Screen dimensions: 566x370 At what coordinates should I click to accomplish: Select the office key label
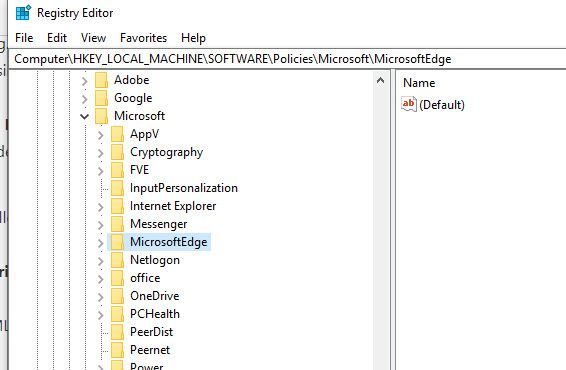pyautogui.click(x=145, y=278)
